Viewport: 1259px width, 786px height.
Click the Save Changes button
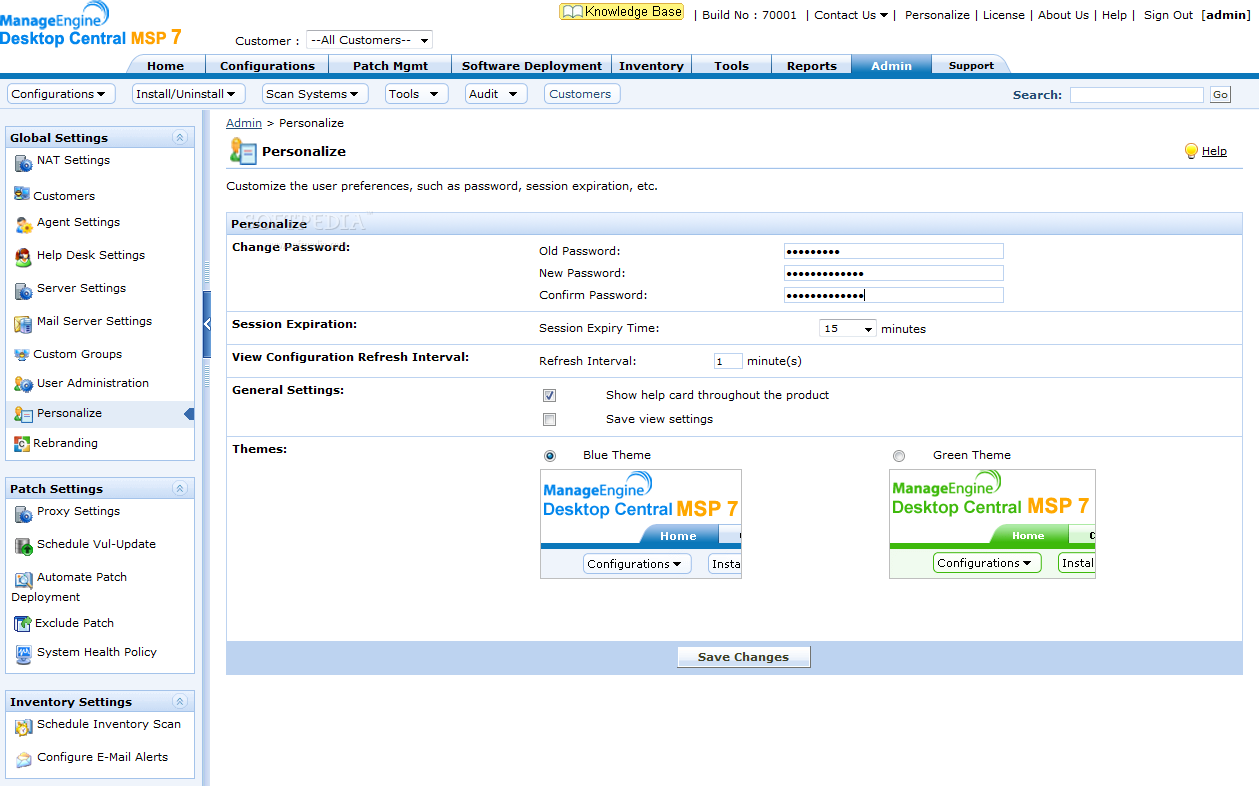click(x=743, y=657)
